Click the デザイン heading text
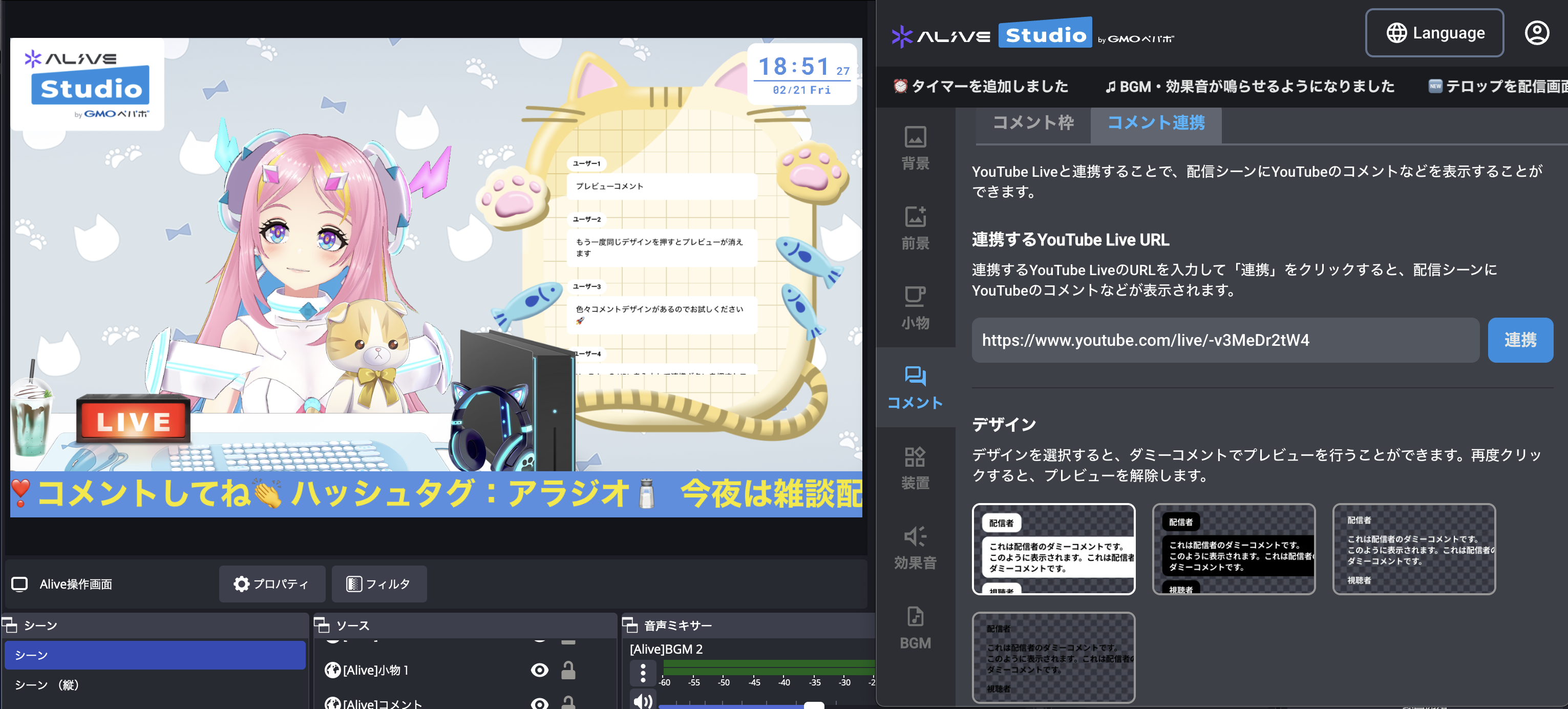Image resolution: width=1568 pixels, height=709 pixels. pyautogui.click(x=1004, y=424)
